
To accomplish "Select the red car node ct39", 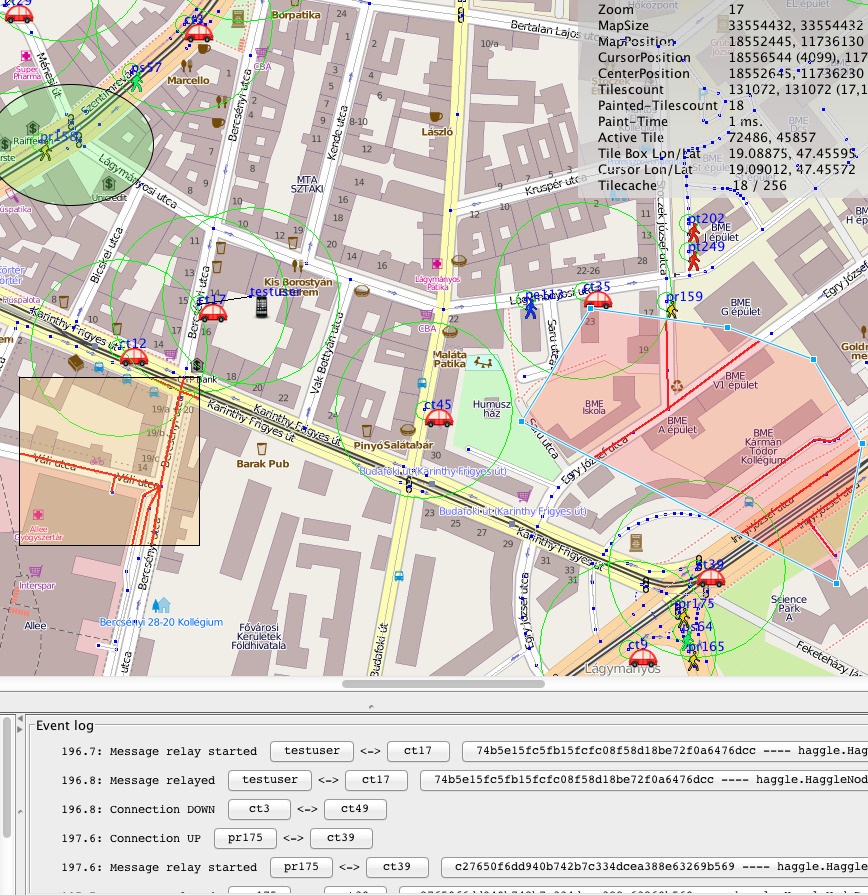I will tap(711, 578).
